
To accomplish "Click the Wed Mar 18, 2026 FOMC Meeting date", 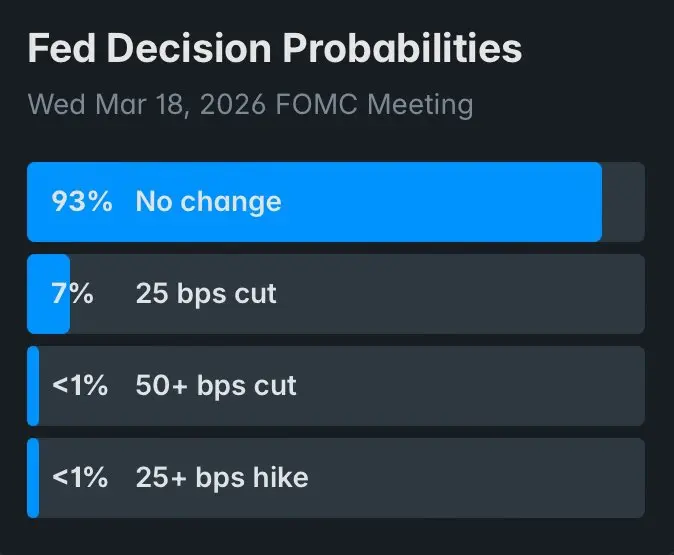I will [250, 104].
